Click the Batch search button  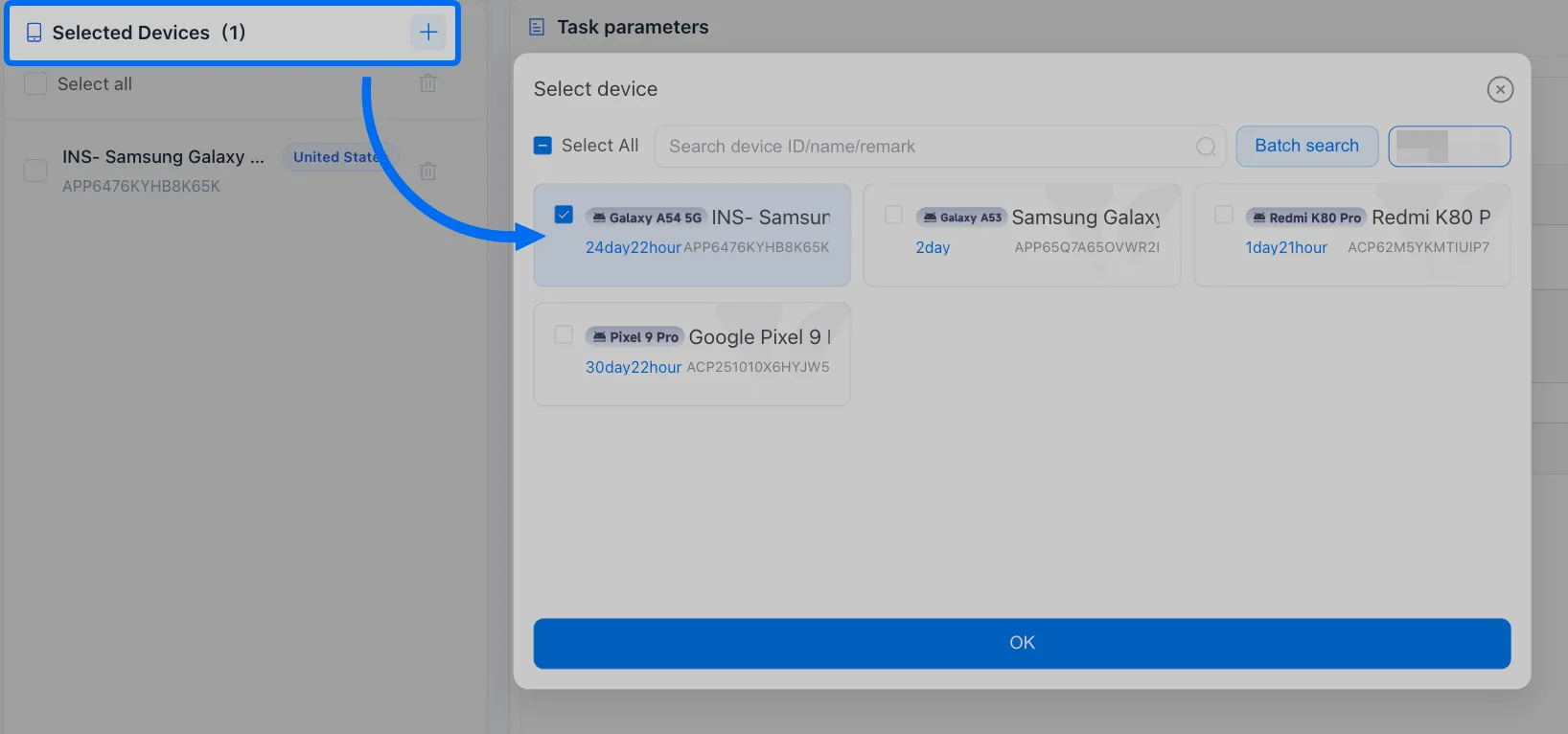1307,146
